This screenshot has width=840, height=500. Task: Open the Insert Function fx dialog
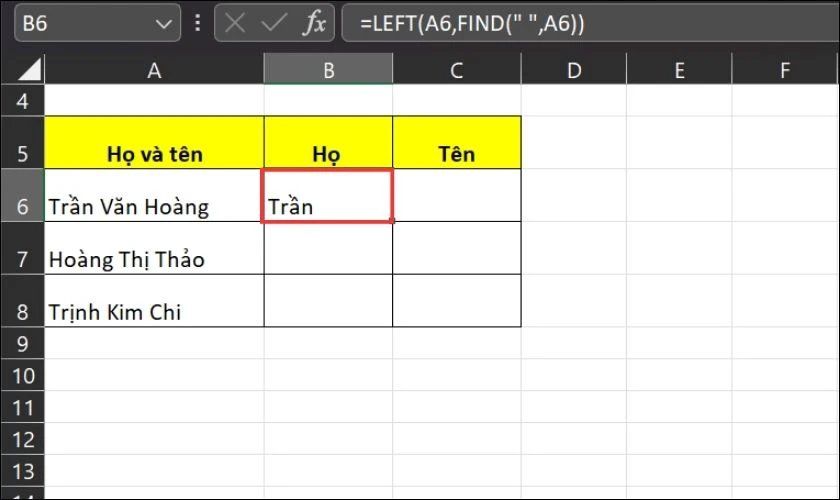coord(314,23)
